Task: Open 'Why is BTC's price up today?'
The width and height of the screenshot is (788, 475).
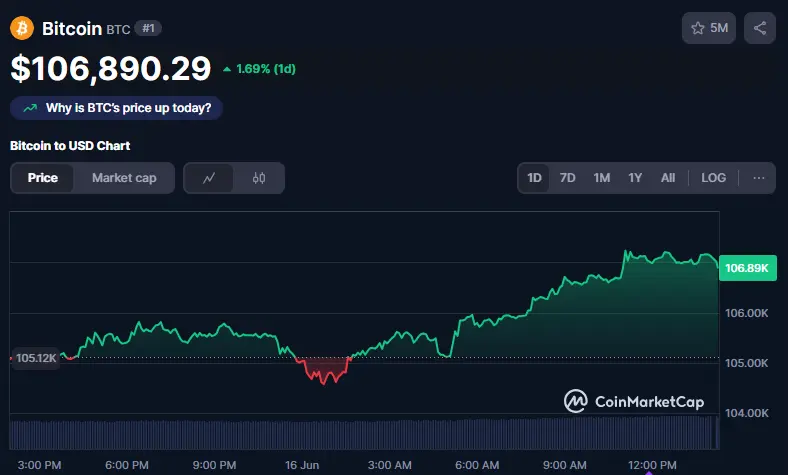Action: [x=116, y=108]
